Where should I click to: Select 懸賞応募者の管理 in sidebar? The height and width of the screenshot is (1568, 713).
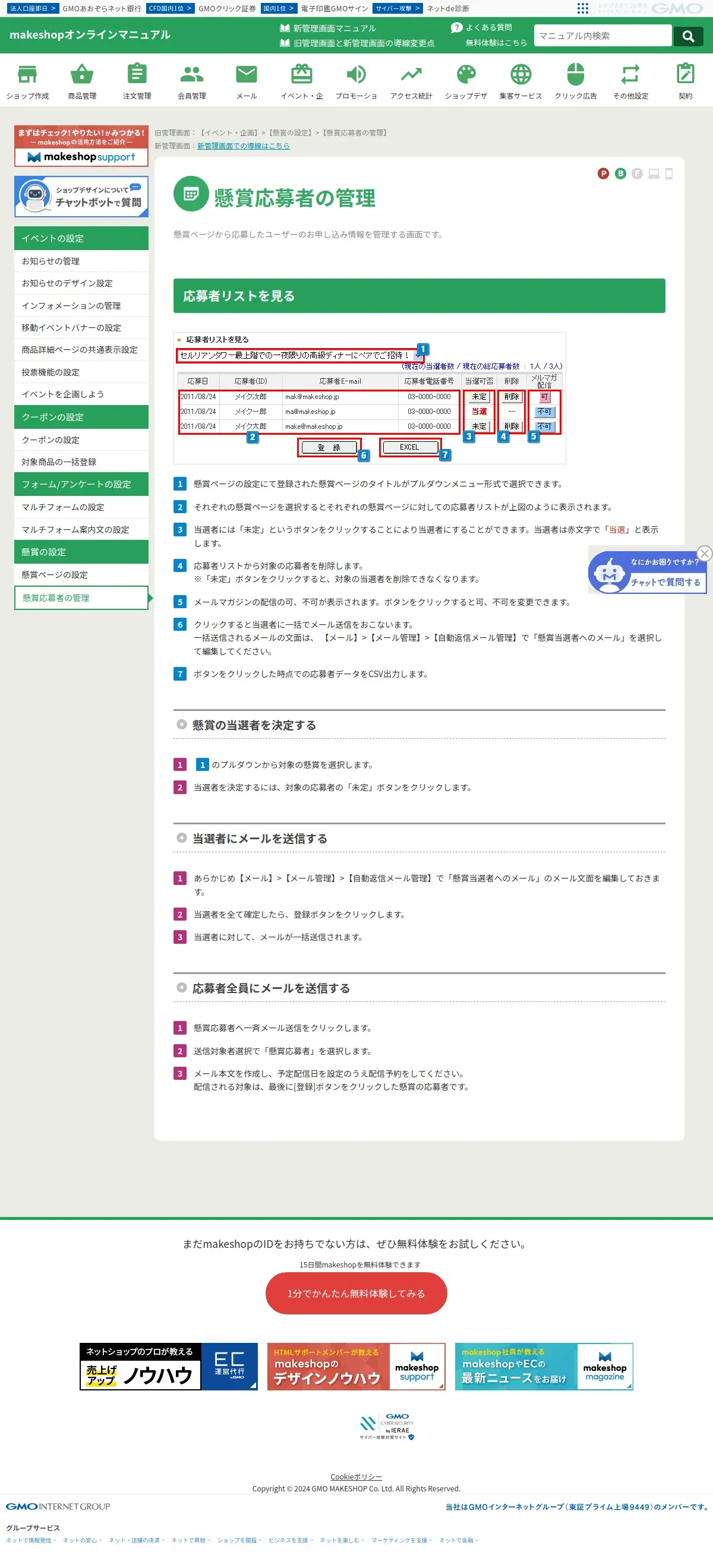pos(81,598)
